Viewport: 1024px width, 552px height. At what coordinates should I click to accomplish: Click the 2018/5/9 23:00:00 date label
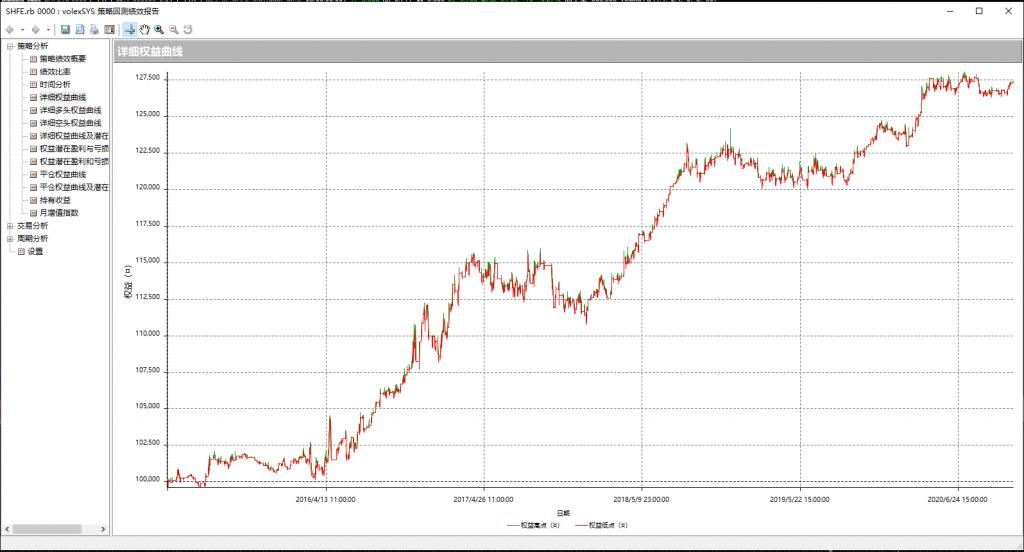pos(641,500)
